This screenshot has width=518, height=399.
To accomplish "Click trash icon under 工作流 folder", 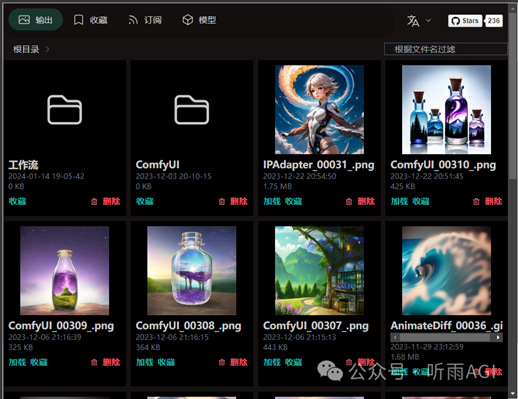I will [x=94, y=201].
